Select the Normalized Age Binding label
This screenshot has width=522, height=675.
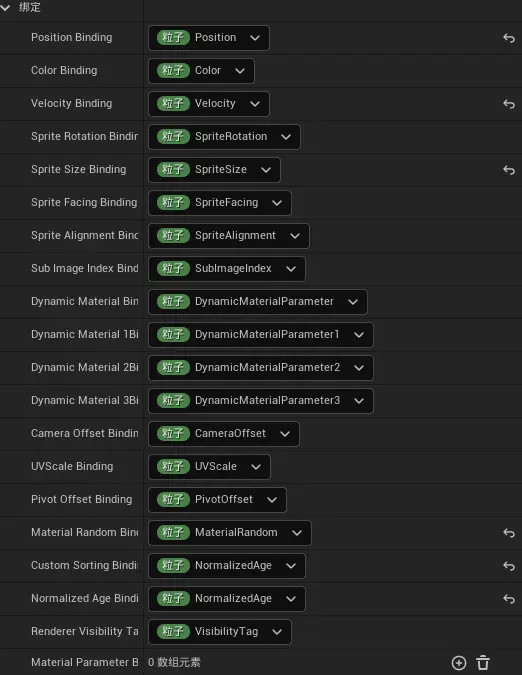85,599
